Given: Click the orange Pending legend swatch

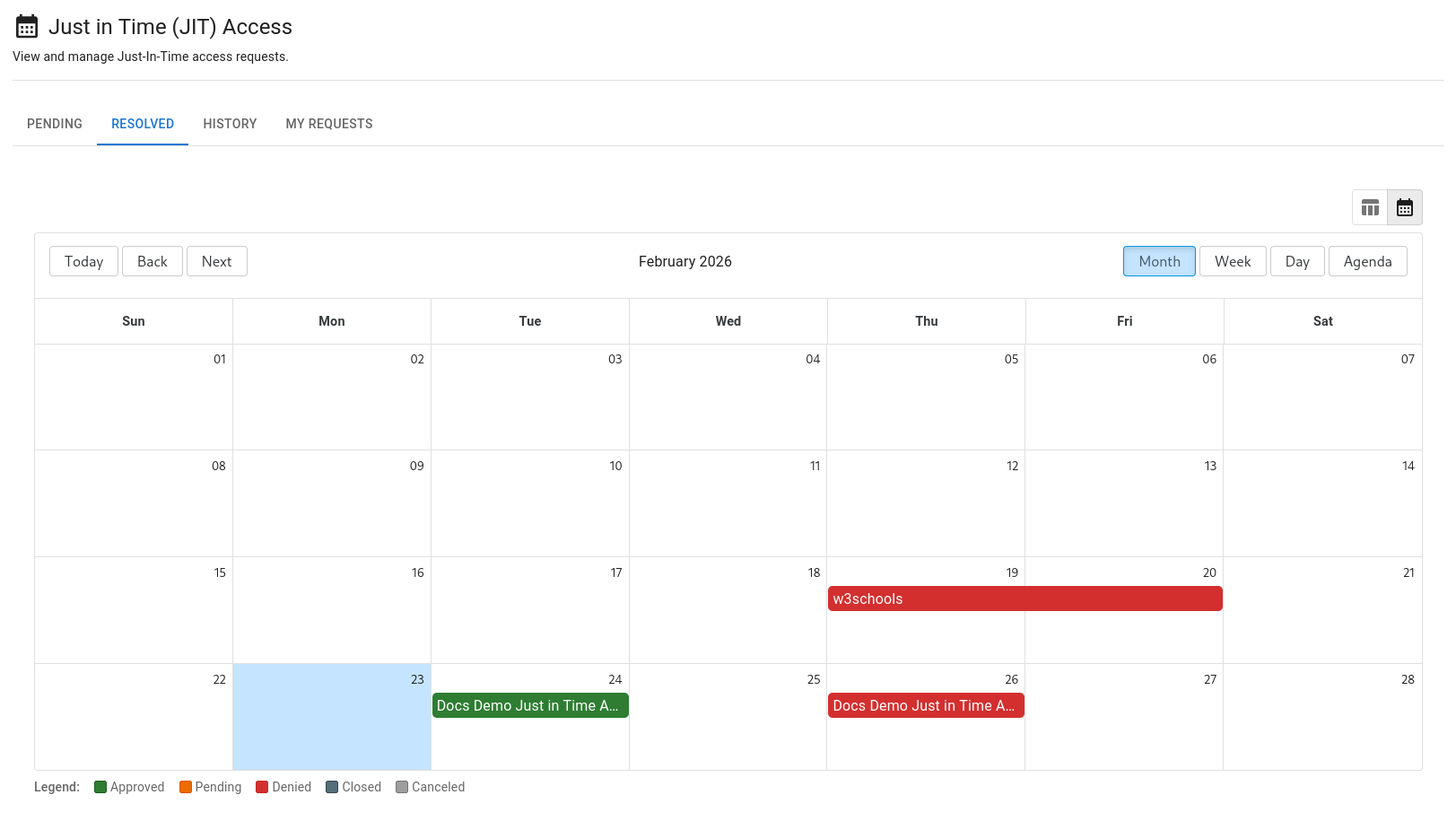Looking at the screenshot, I should pos(186,787).
